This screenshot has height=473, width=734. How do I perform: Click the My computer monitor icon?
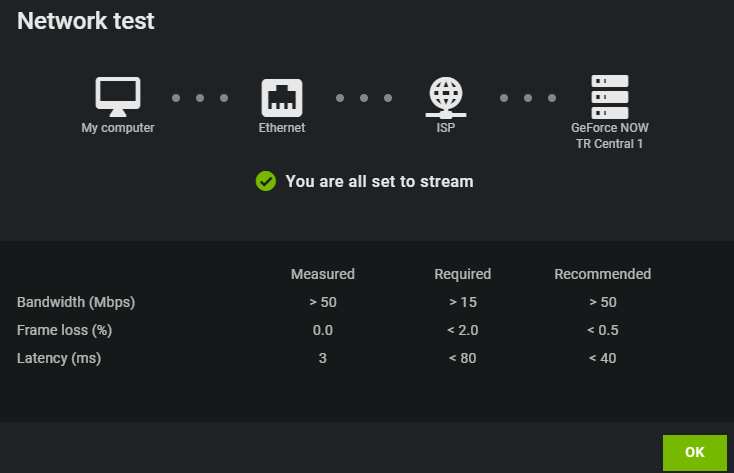pos(118,96)
